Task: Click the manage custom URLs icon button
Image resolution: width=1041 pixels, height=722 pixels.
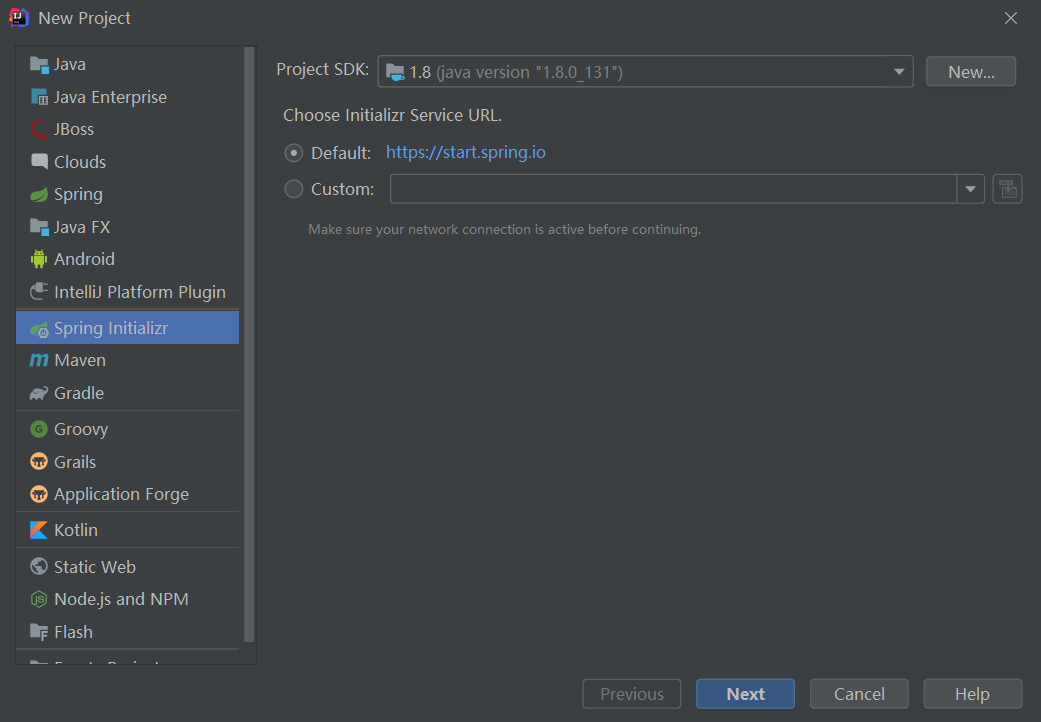Action: pos(1007,189)
